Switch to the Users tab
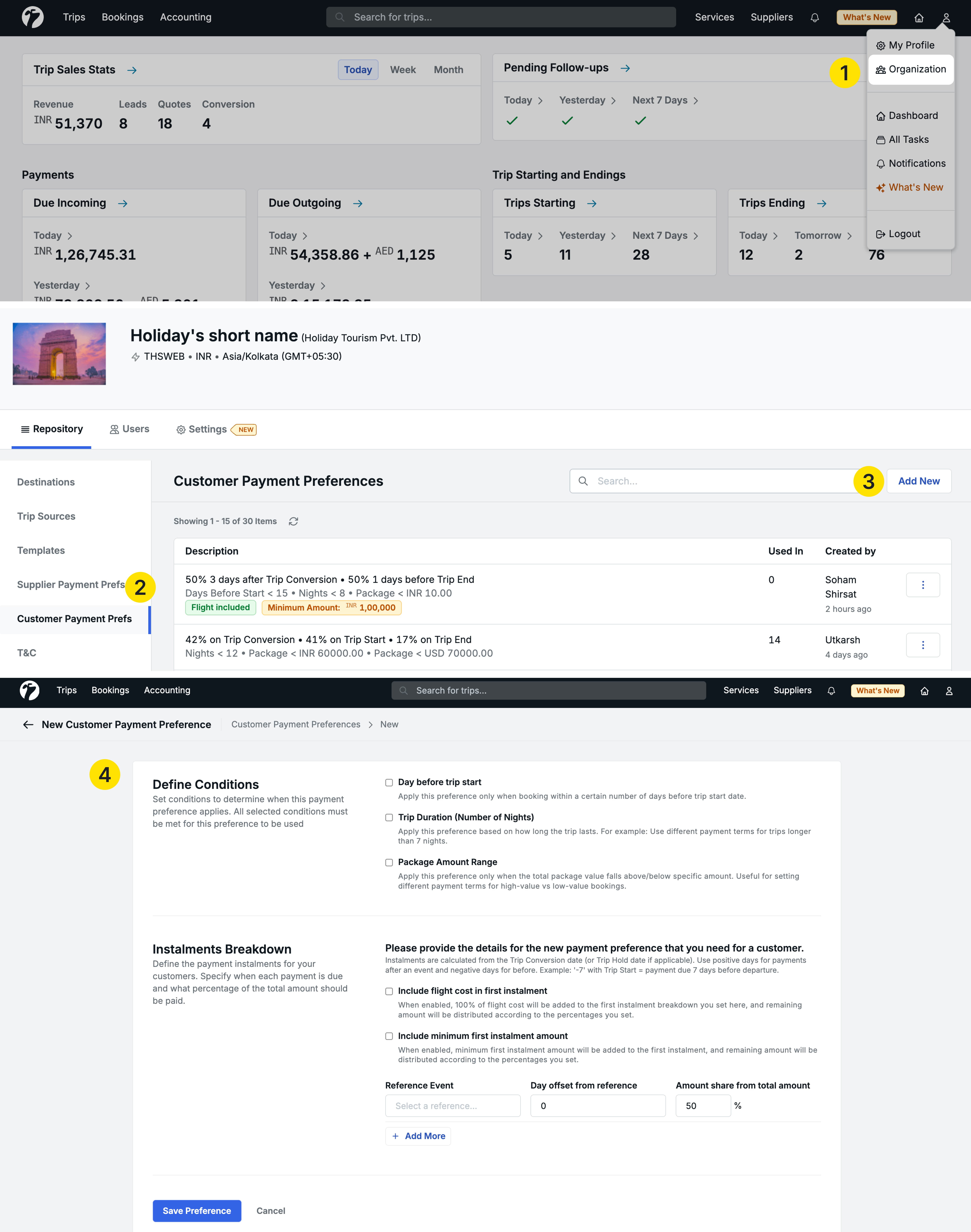Screen dimensions: 971x1232 pyautogui.click(x=130, y=429)
